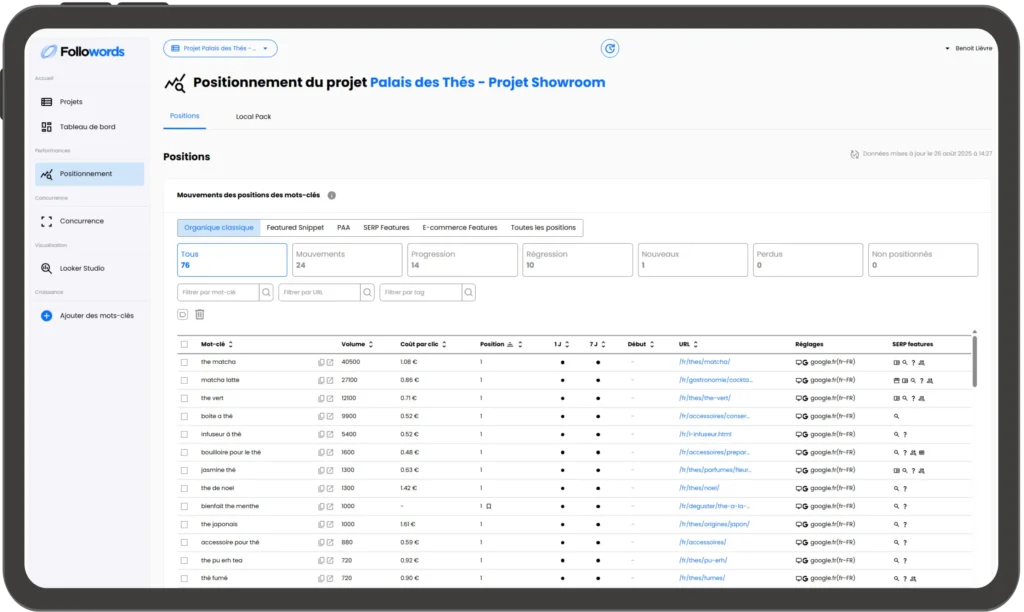Click the edit icon in matcha latte row
This screenshot has width=1024, height=612.
coord(330,380)
